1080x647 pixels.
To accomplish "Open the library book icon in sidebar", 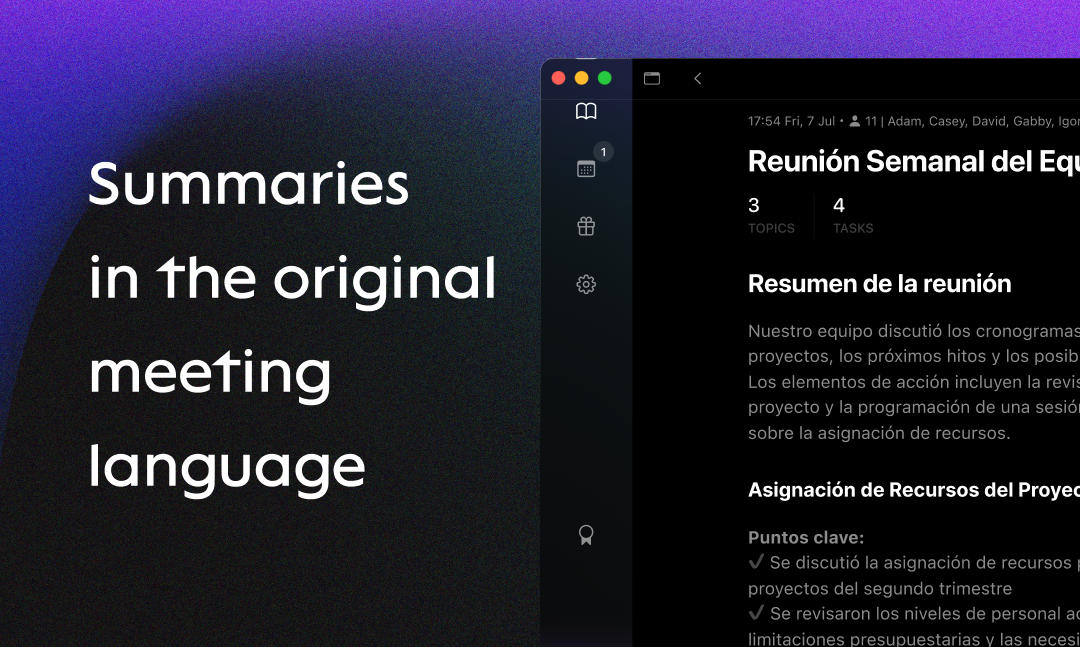I will pyautogui.click(x=586, y=111).
